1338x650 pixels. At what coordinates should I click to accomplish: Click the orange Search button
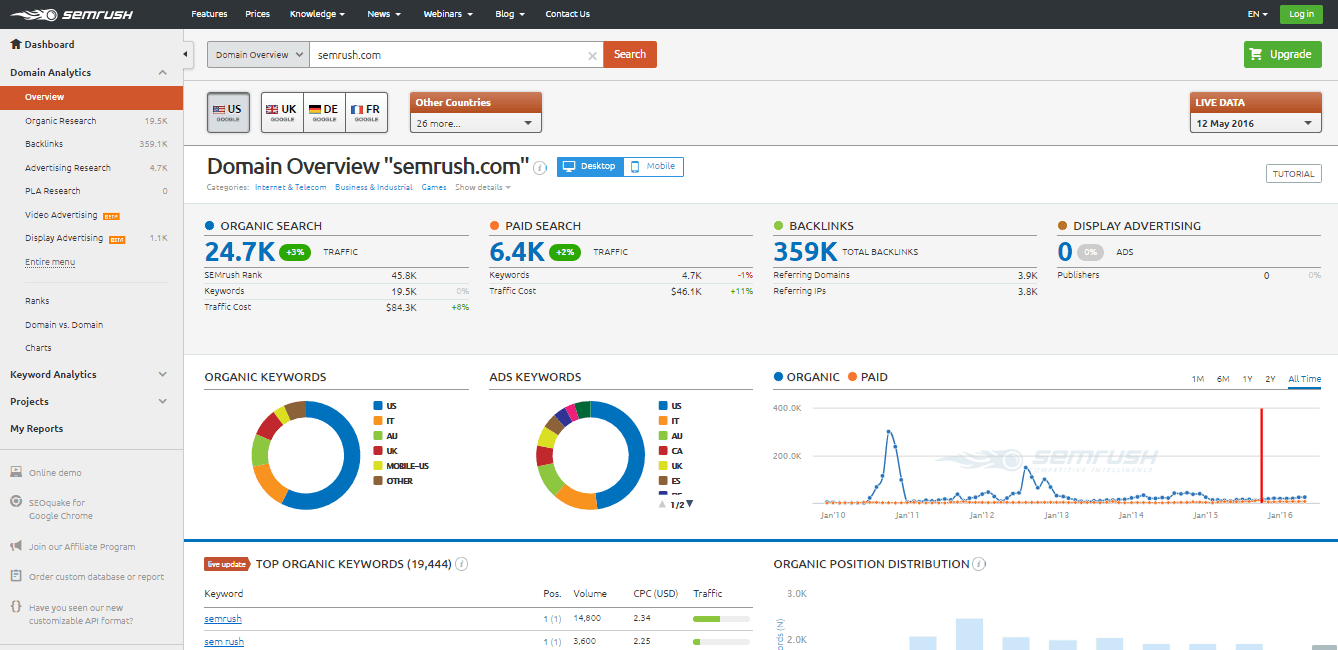coord(630,55)
